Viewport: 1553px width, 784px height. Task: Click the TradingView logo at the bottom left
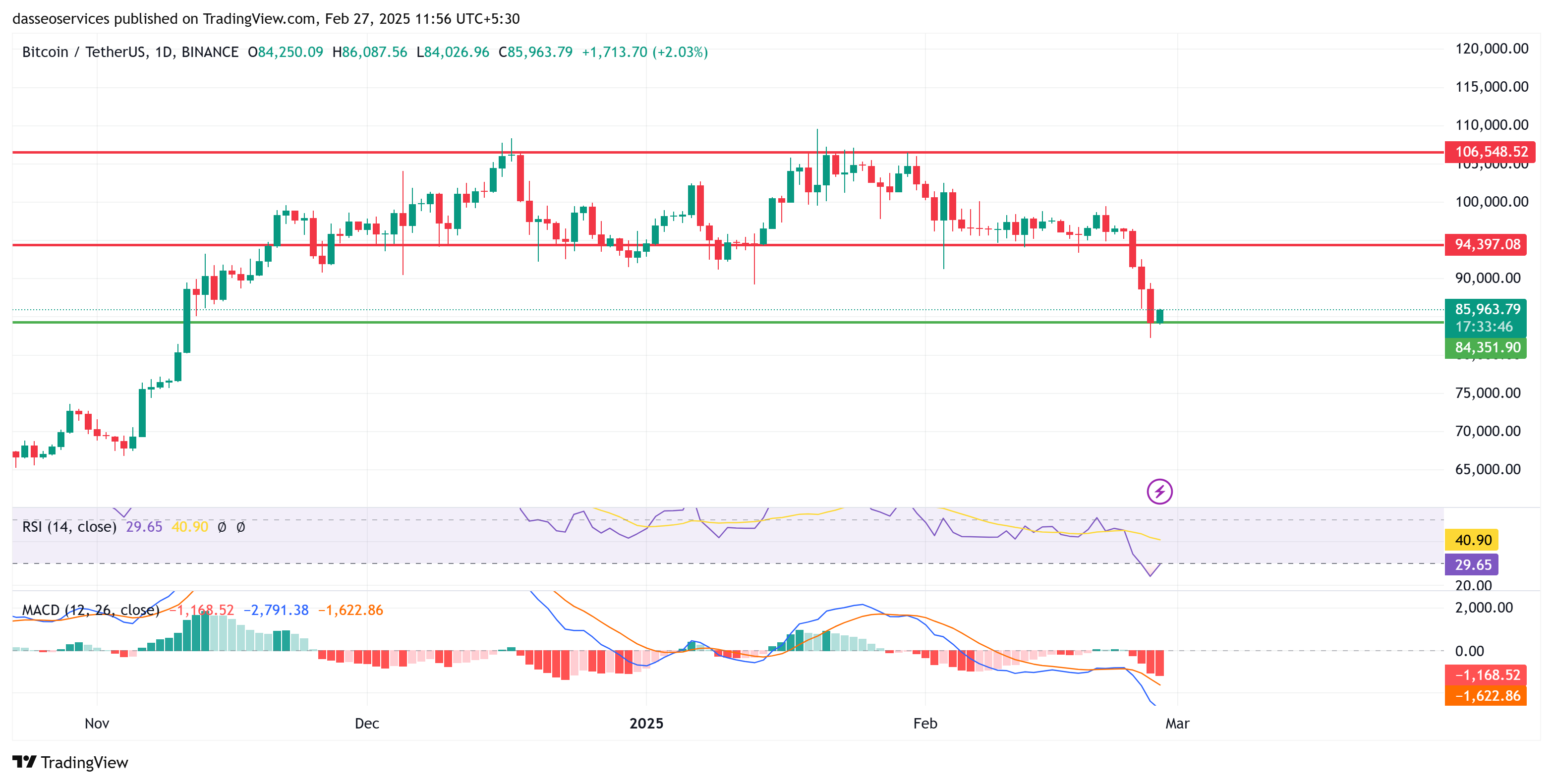[x=70, y=762]
